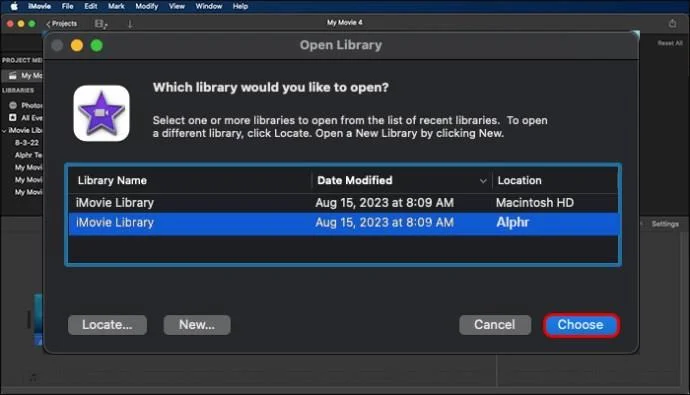Screen dimensions: 690x395
Task: Select the My Movie project media item
Action: click(23, 76)
